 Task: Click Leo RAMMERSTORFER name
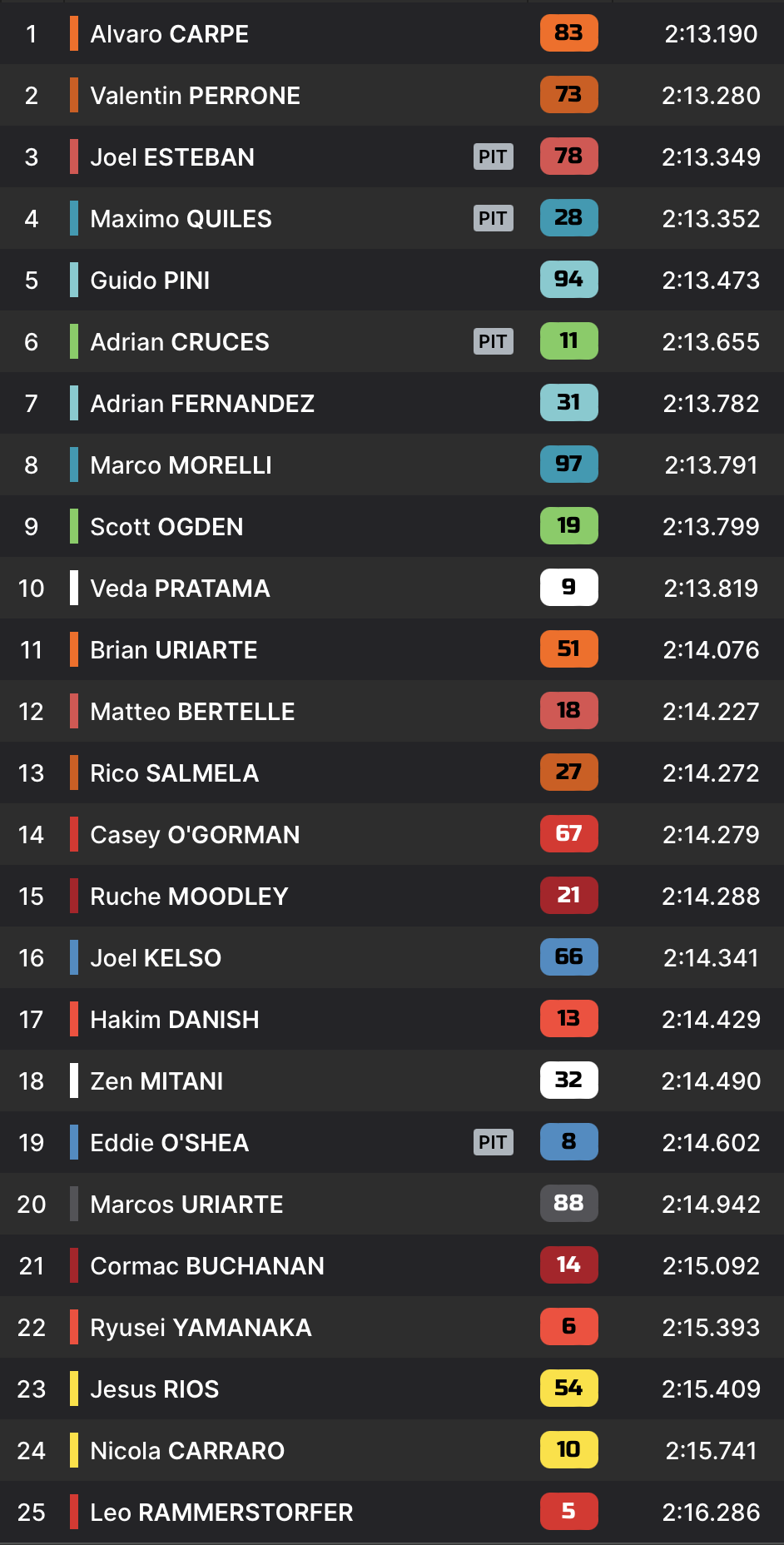pyautogui.click(x=221, y=1513)
